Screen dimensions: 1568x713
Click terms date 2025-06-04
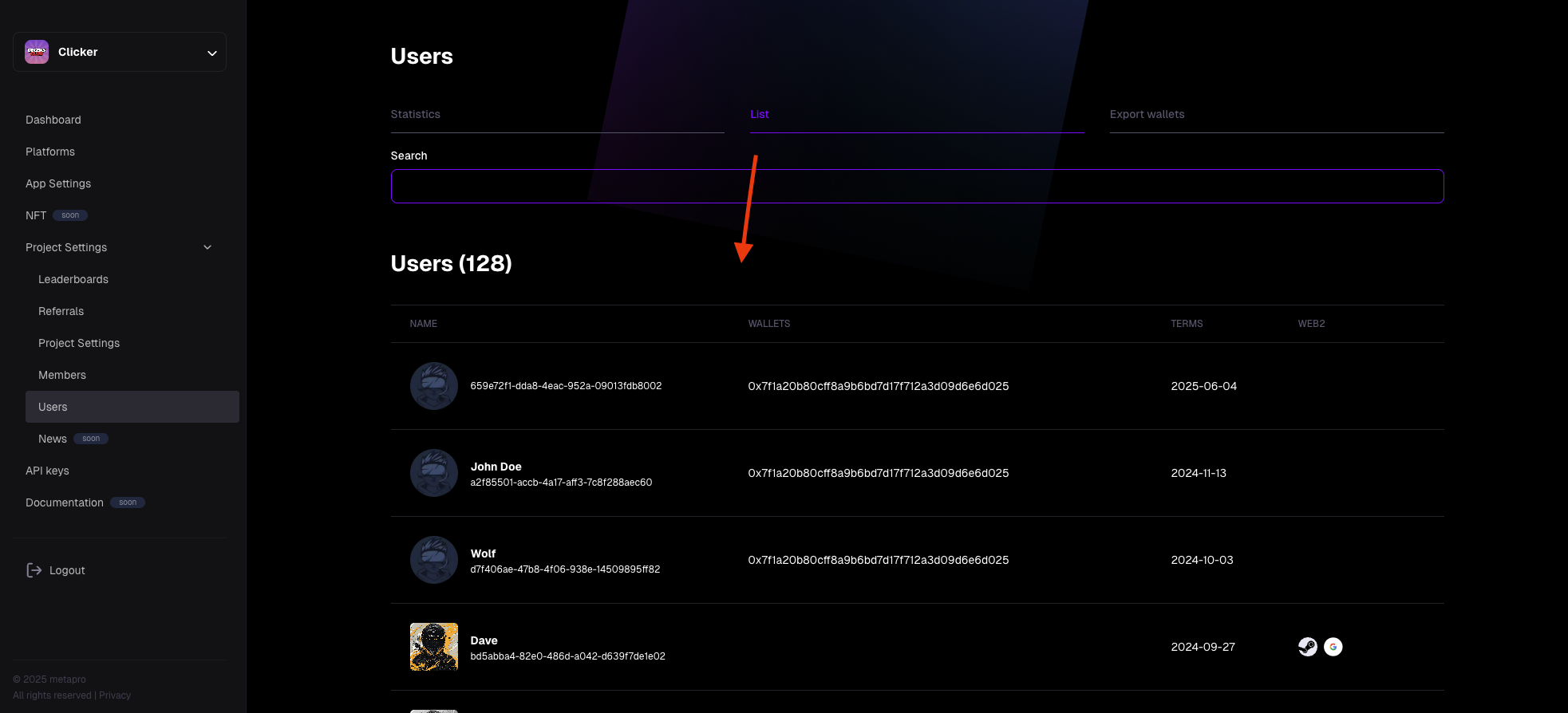point(1204,386)
